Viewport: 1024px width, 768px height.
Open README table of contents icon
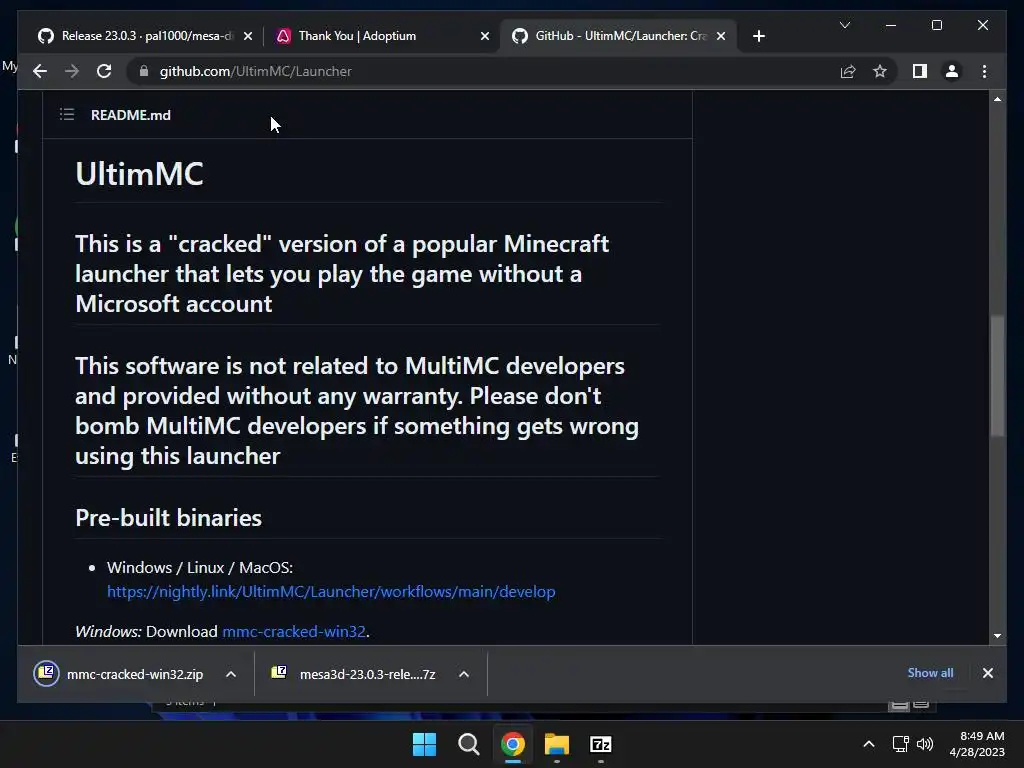coord(67,115)
